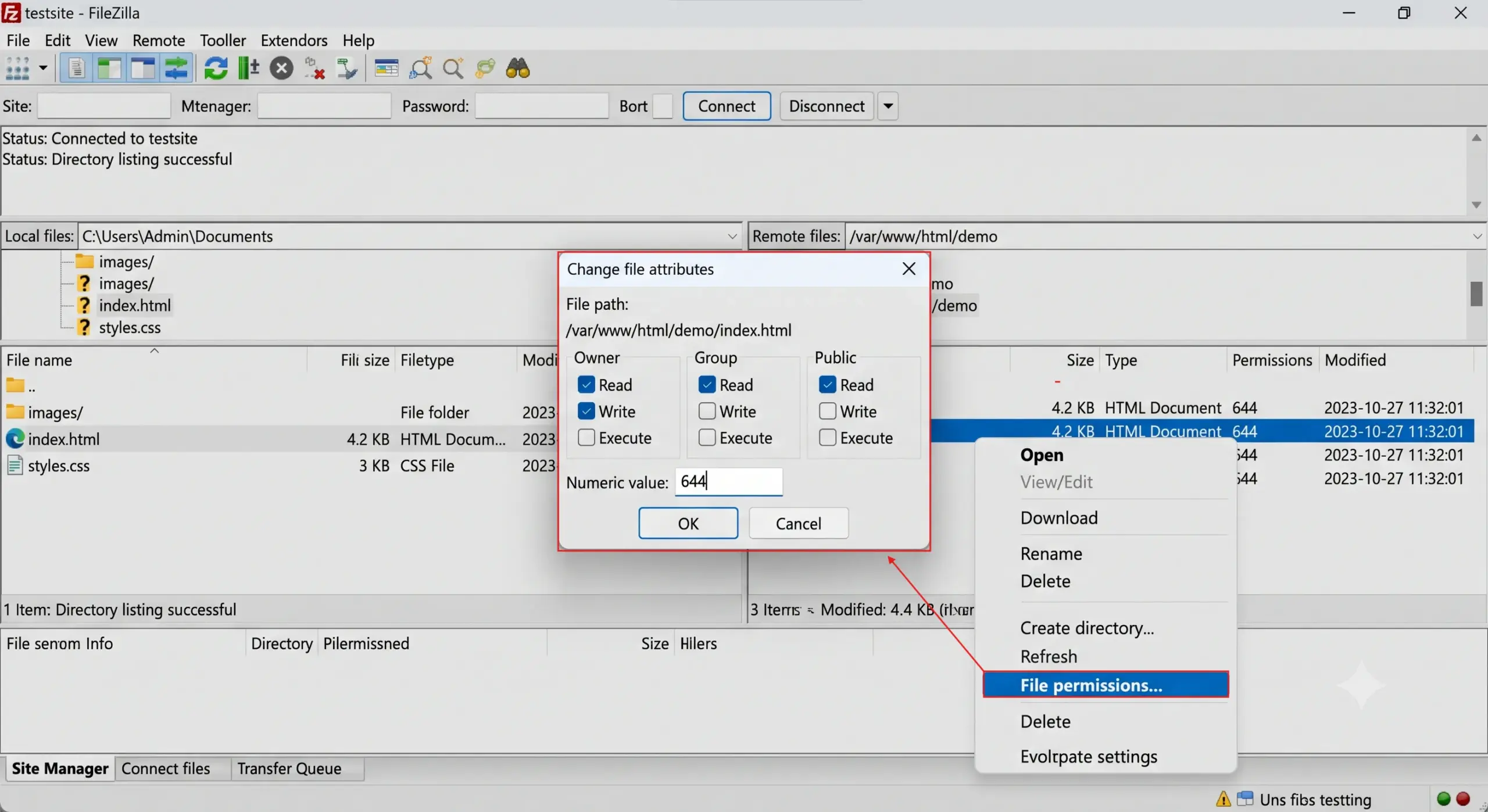Choose File permissions... in context menu
The image size is (1488, 812).
[x=1106, y=685]
